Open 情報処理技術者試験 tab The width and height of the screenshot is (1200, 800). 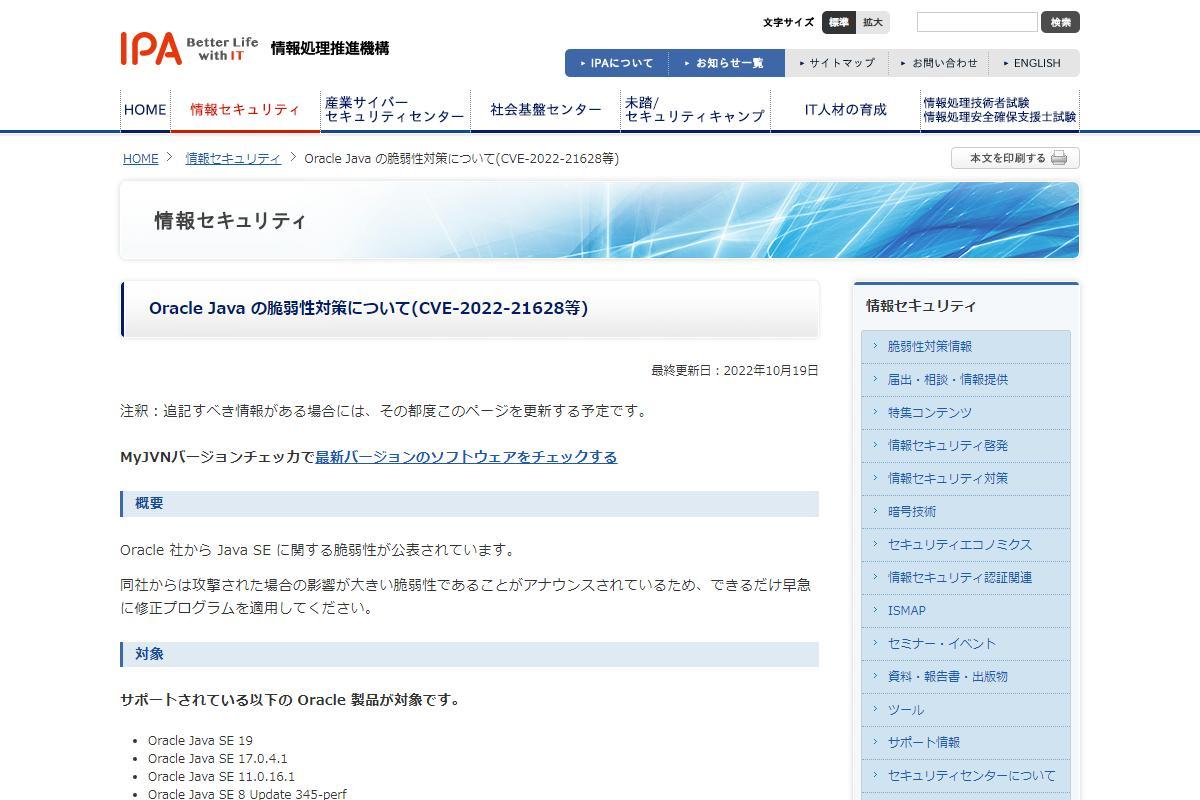pyautogui.click(x=1000, y=110)
